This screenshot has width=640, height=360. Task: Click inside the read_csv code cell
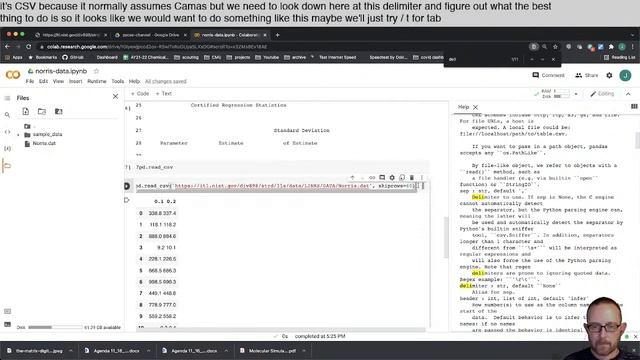[x=276, y=186]
